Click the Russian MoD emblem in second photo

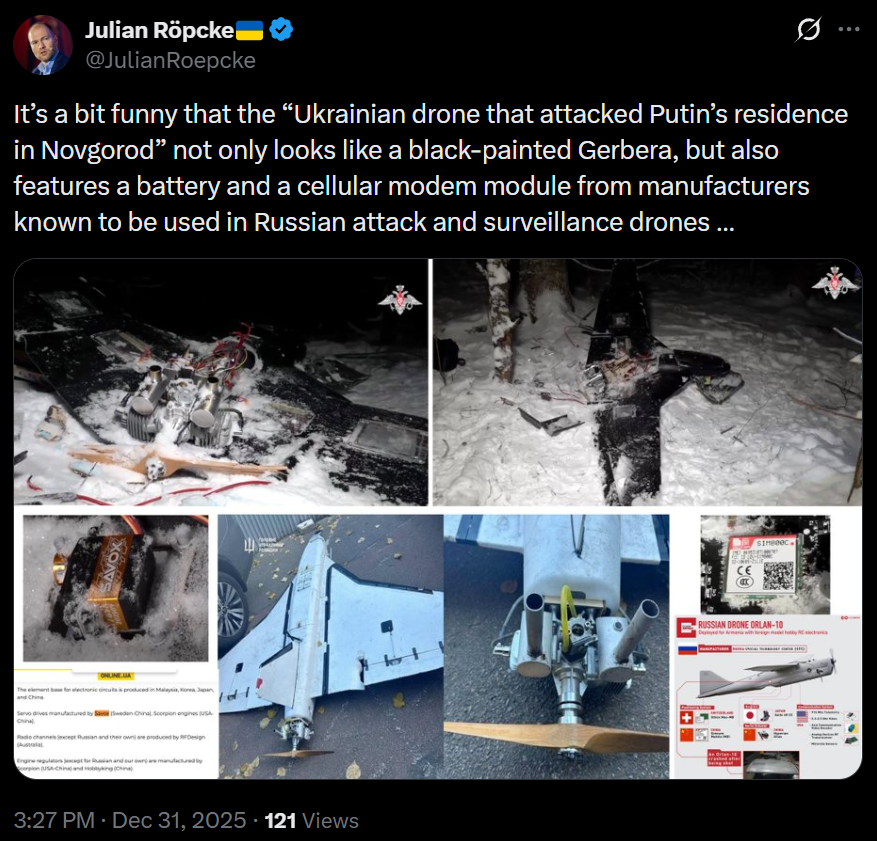click(835, 282)
